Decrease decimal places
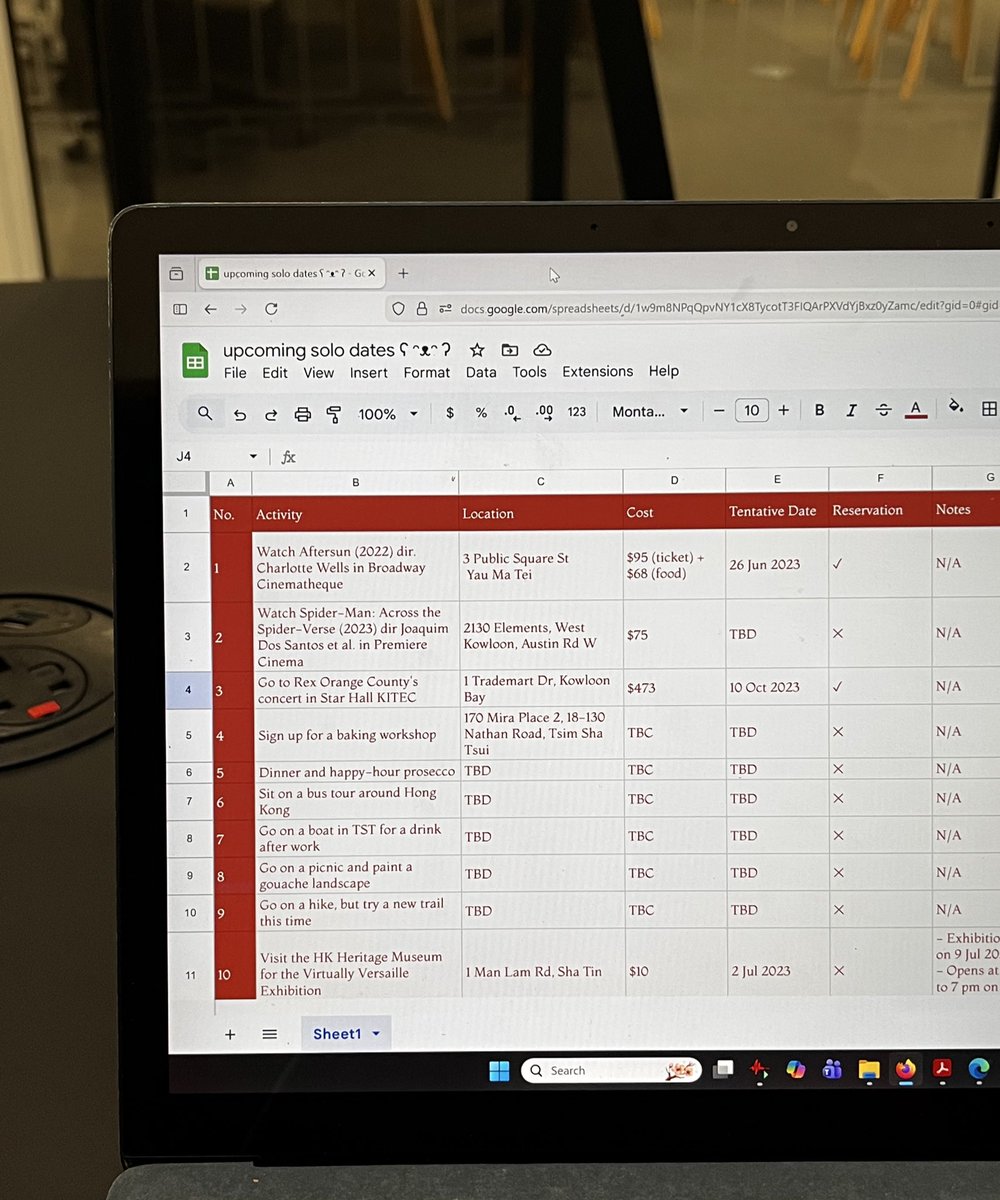Viewport: 1000px width, 1200px height. [x=512, y=412]
